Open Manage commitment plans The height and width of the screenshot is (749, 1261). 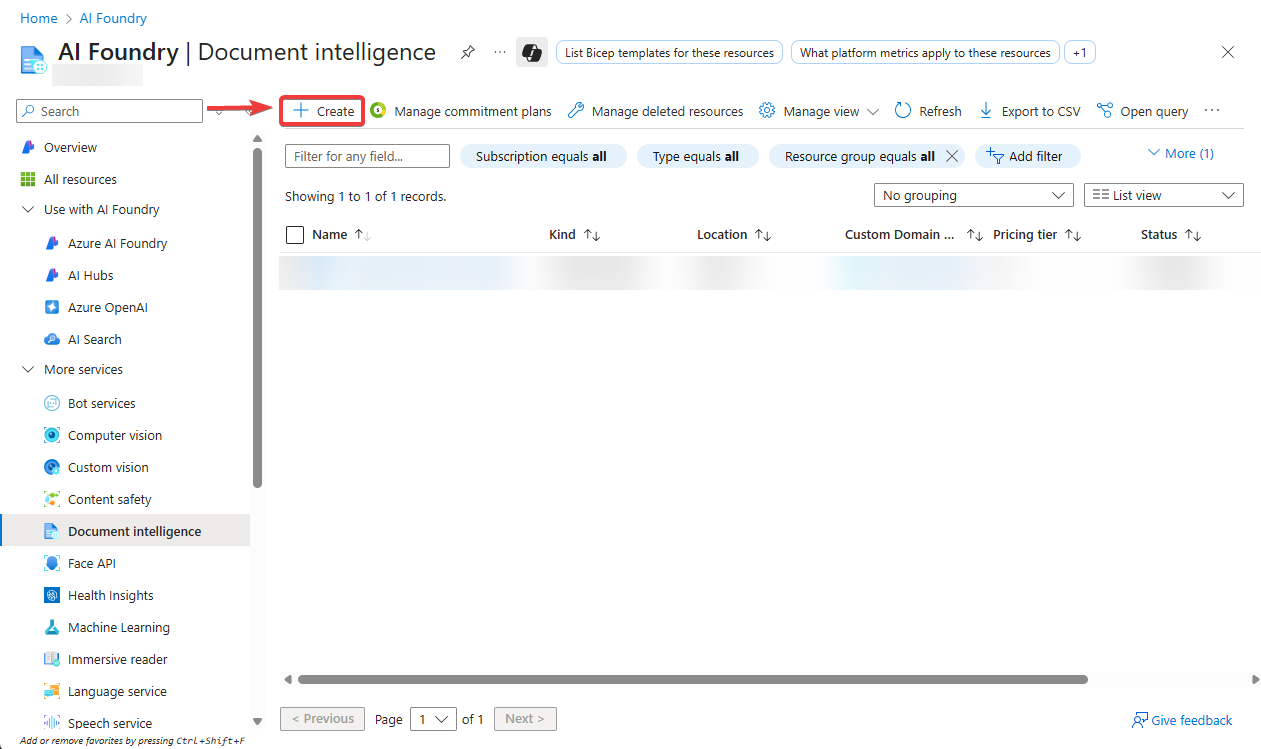[x=460, y=111]
